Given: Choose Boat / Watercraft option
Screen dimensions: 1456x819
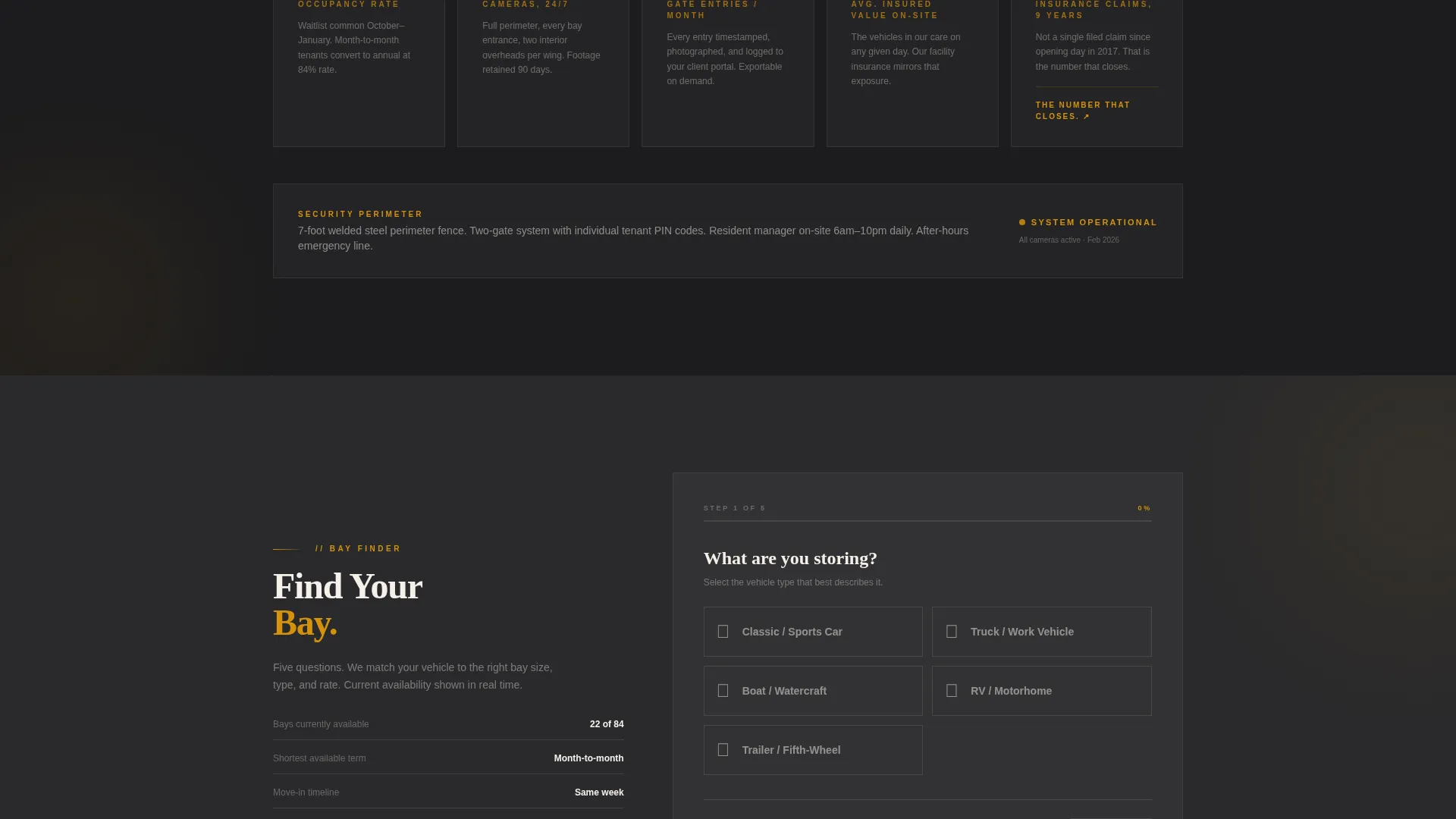Looking at the screenshot, I should tap(813, 691).
